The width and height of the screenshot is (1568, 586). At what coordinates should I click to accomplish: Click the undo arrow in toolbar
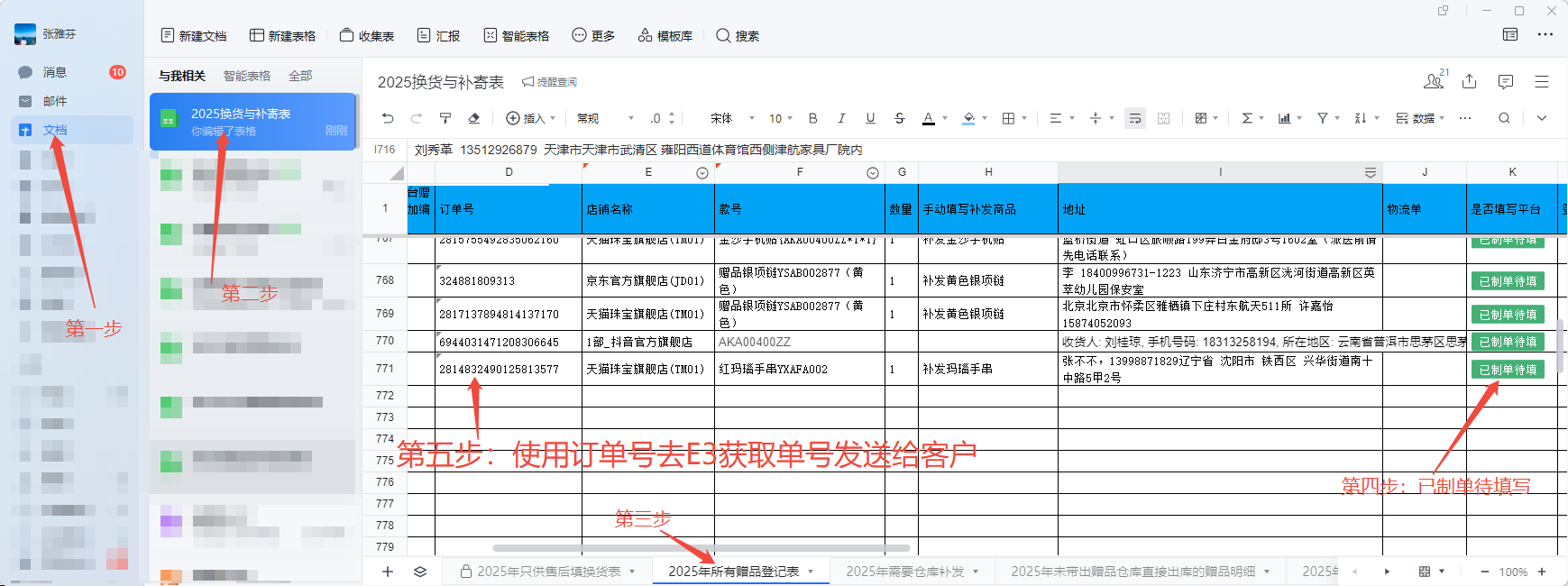[x=388, y=118]
